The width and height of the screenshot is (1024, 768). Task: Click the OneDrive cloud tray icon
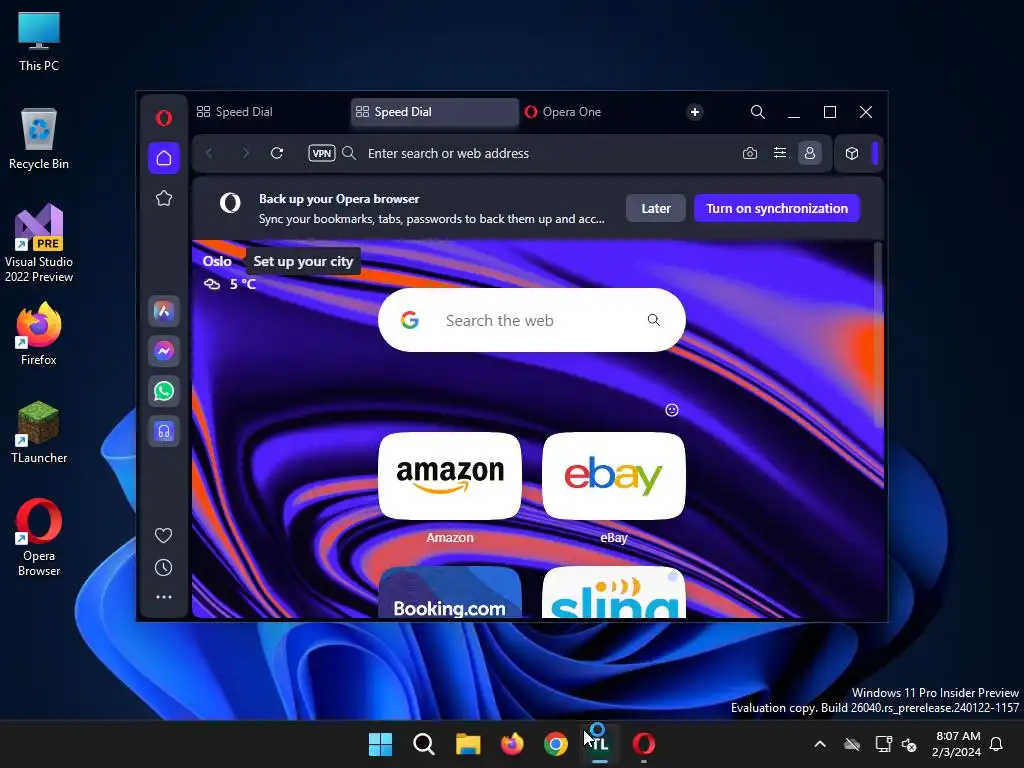pyautogui.click(x=852, y=744)
